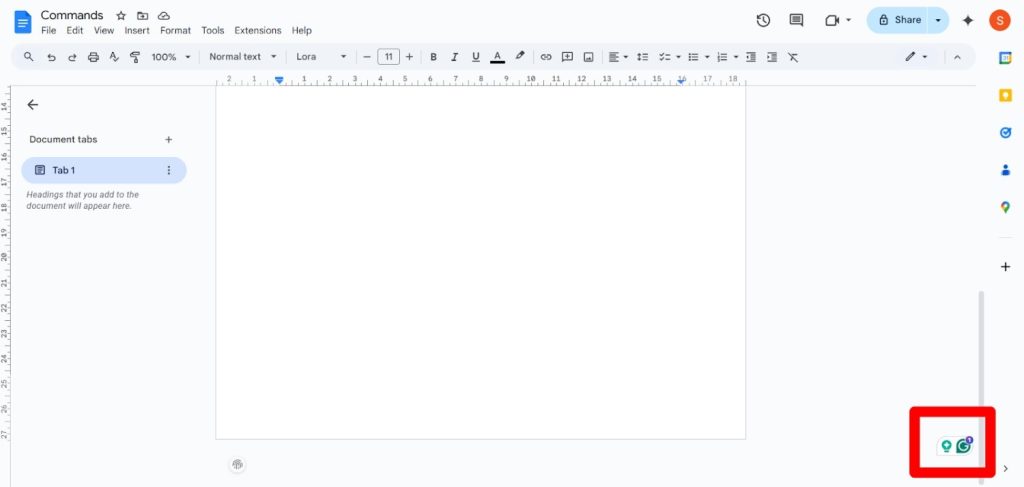Toggle italic formatting

455,57
